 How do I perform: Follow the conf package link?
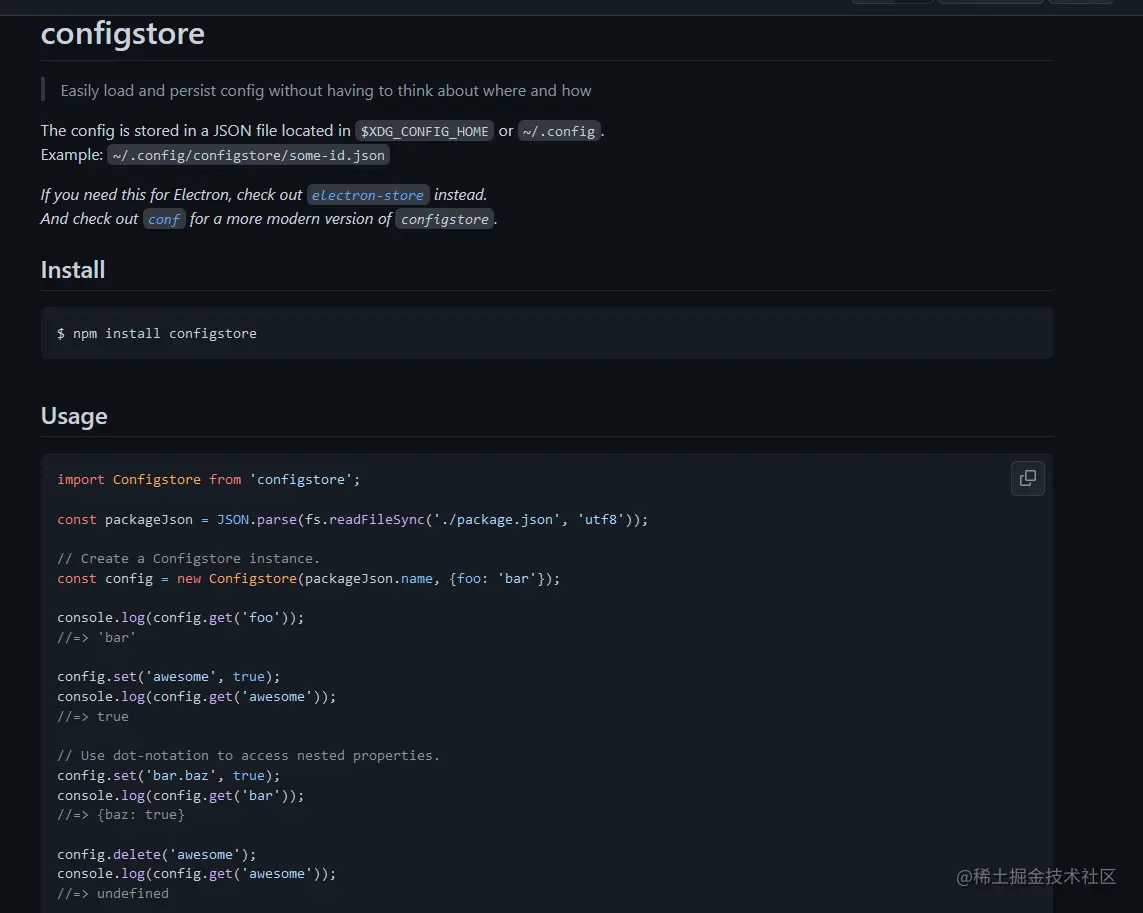[164, 219]
